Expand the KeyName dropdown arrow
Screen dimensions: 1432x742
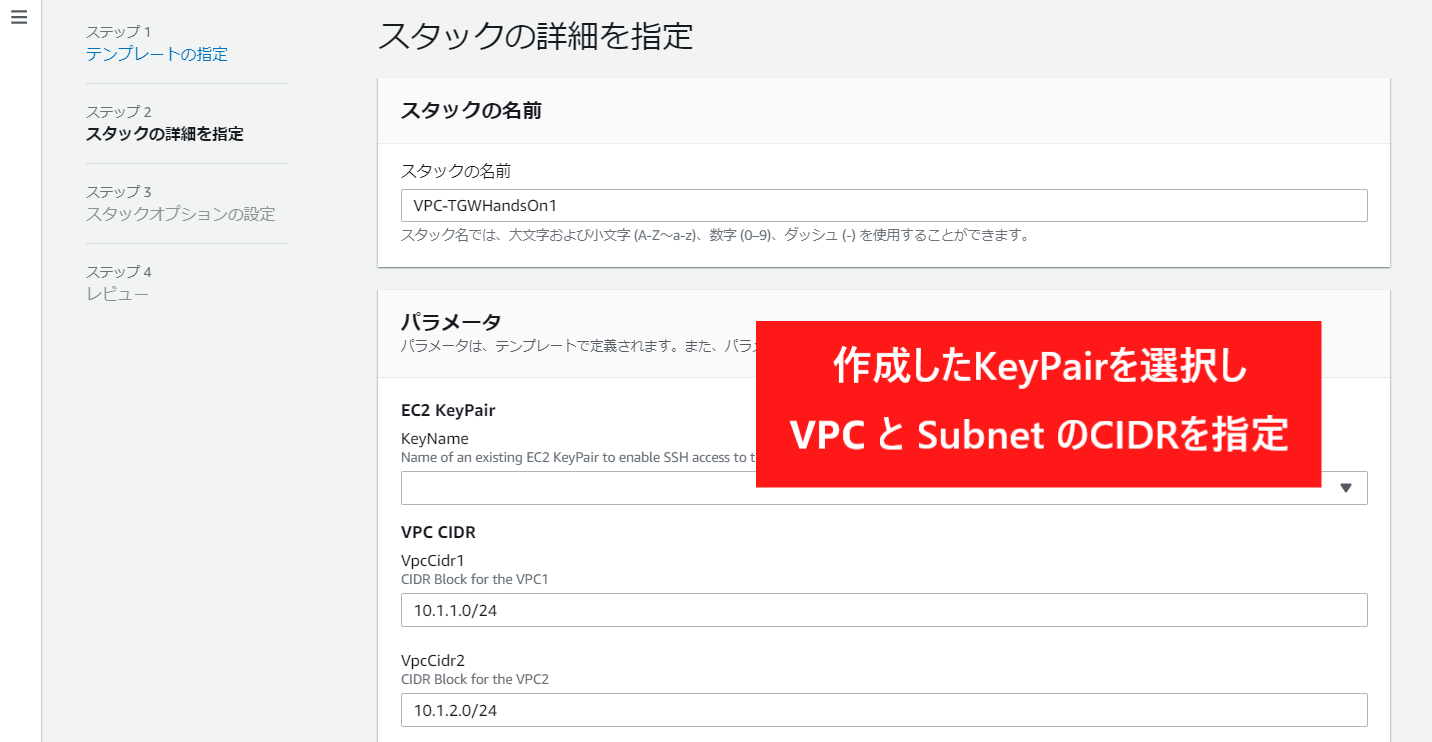[x=1346, y=488]
